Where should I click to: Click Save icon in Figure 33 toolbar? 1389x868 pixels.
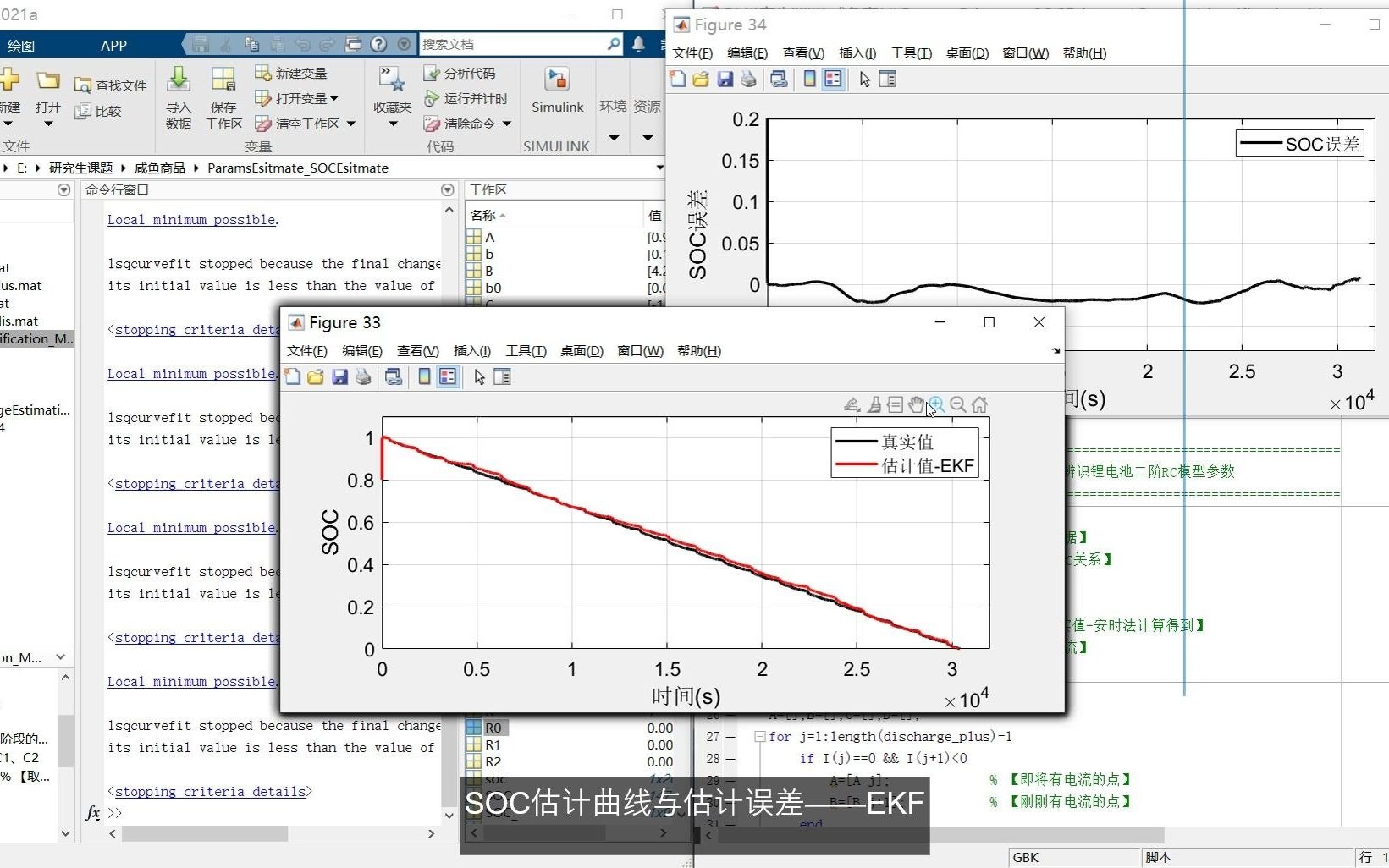[339, 377]
